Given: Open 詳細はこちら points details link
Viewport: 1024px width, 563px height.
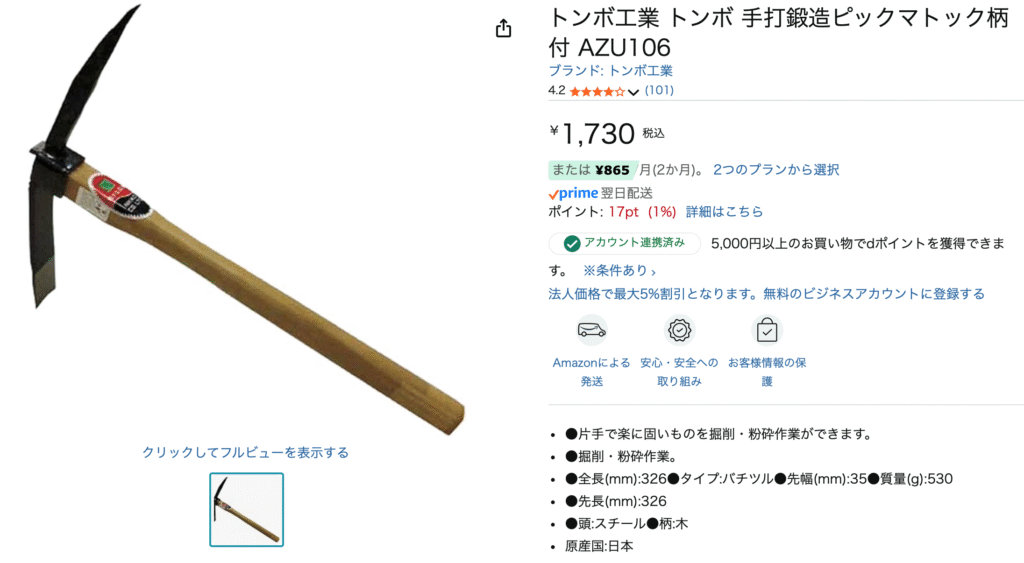Looking at the screenshot, I should pos(724,212).
